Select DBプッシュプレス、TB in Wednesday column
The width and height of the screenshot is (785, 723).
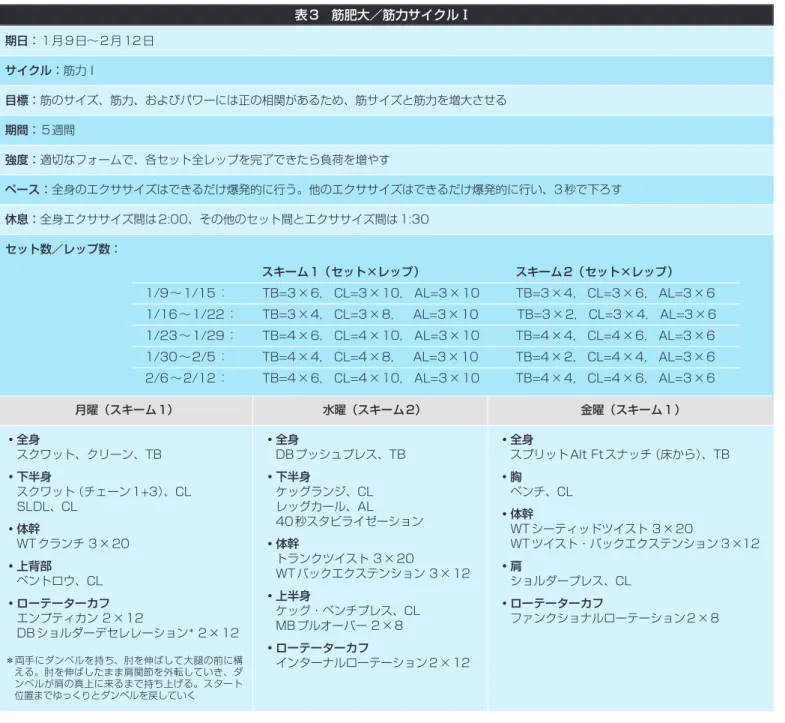340,455
